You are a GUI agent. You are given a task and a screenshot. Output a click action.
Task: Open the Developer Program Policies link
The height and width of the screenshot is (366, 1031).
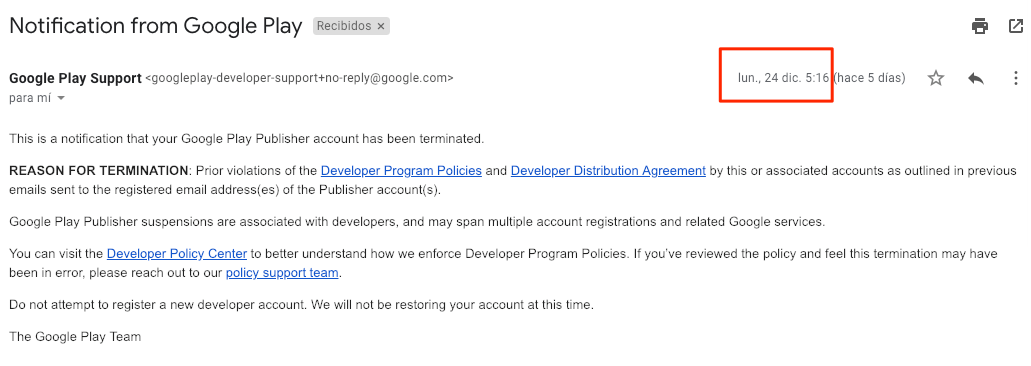[401, 171]
